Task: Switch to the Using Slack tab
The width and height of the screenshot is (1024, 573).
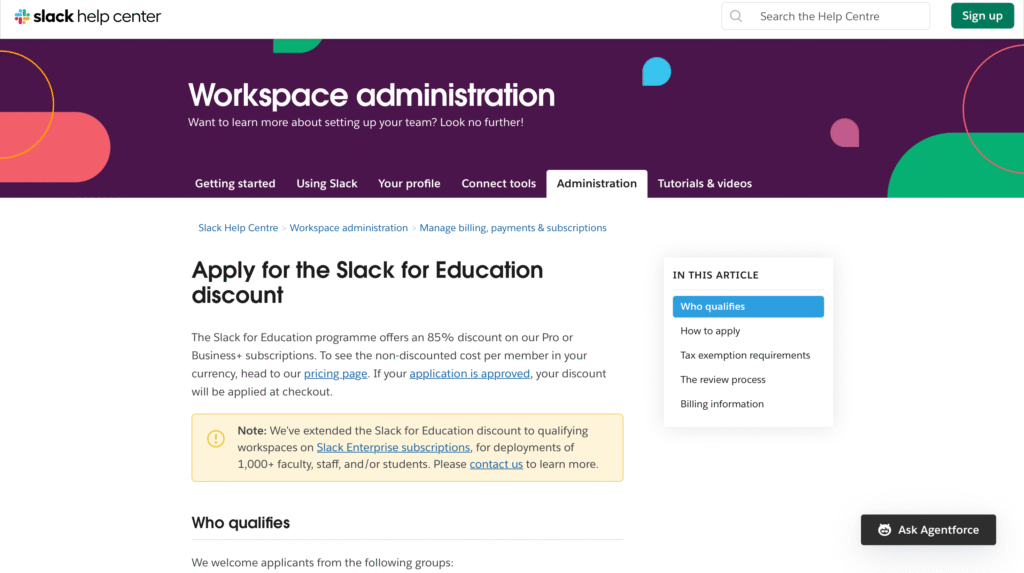Action: pyautogui.click(x=327, y=184)
